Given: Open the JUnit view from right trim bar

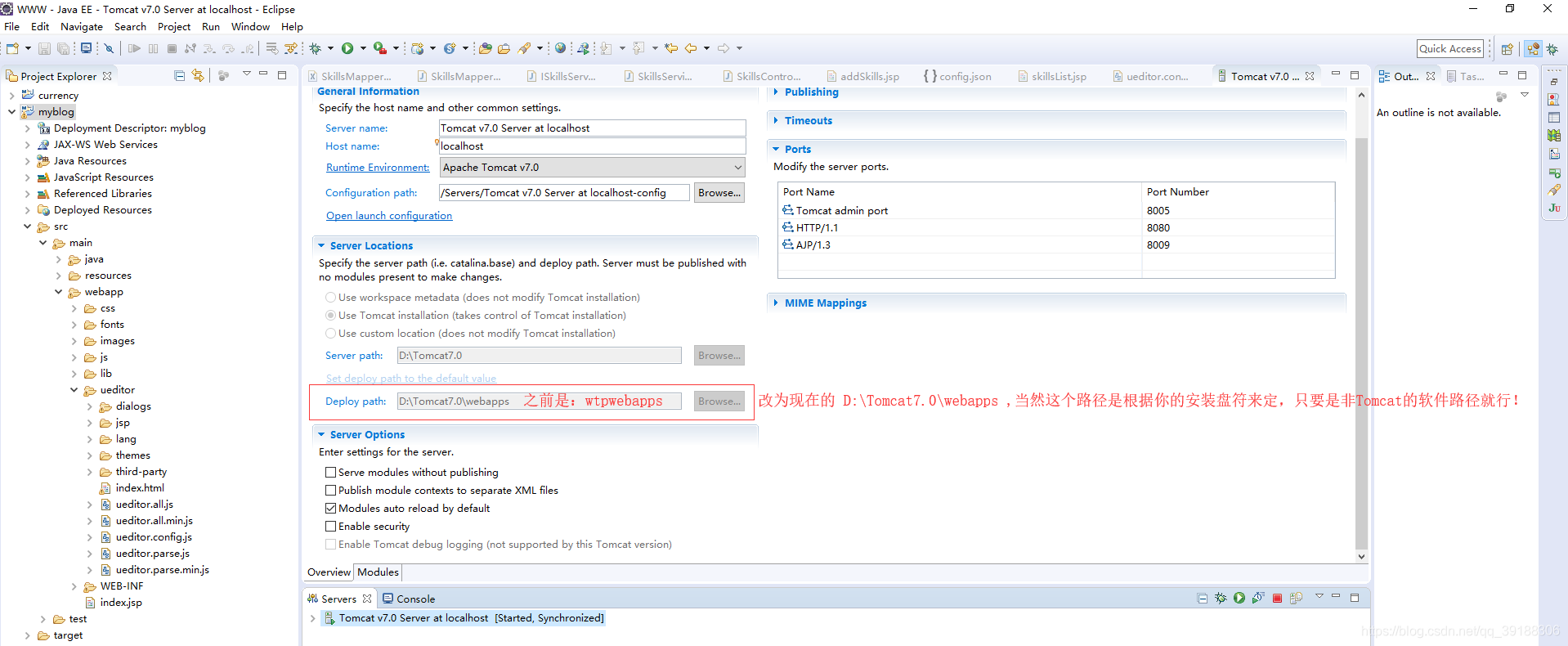Looking at the screenshot, I should [x=1554, y=209].
